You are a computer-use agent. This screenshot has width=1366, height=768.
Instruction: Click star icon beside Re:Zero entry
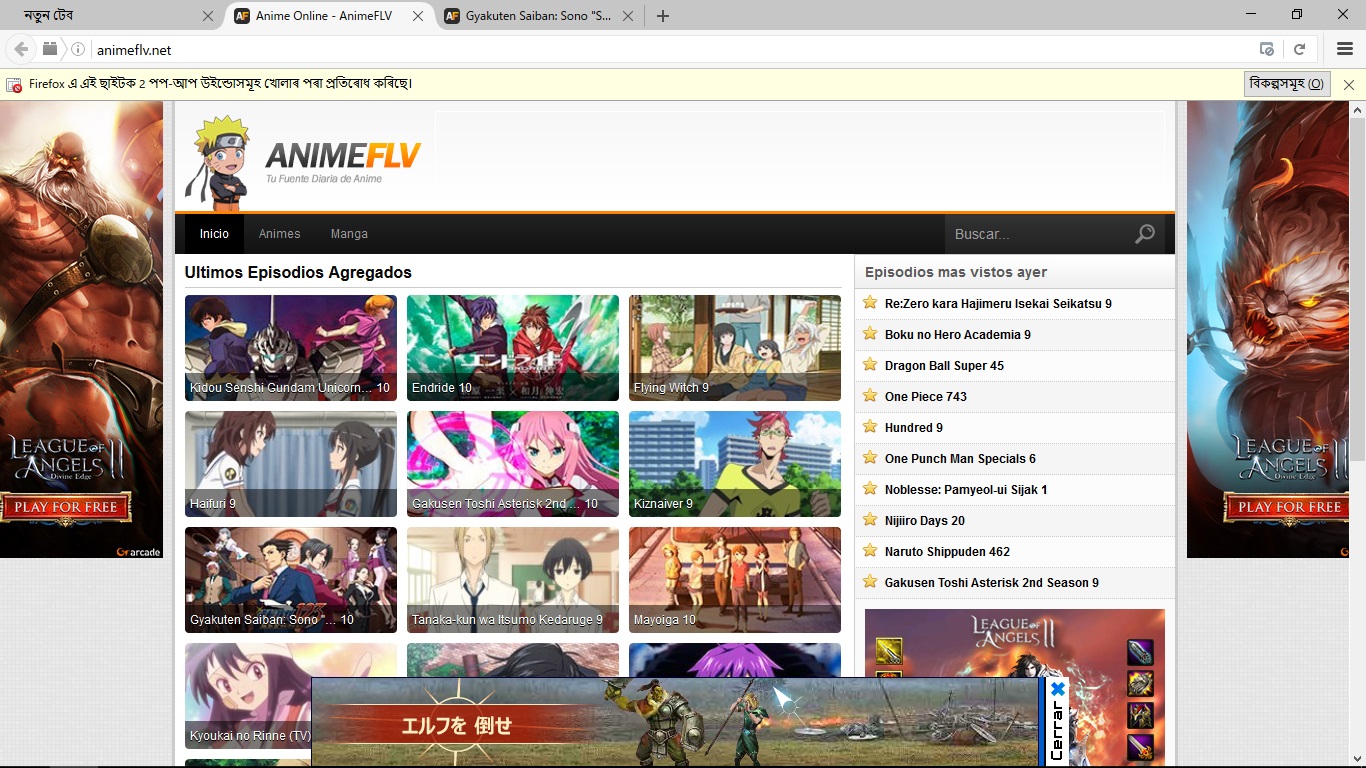[870, 303]
